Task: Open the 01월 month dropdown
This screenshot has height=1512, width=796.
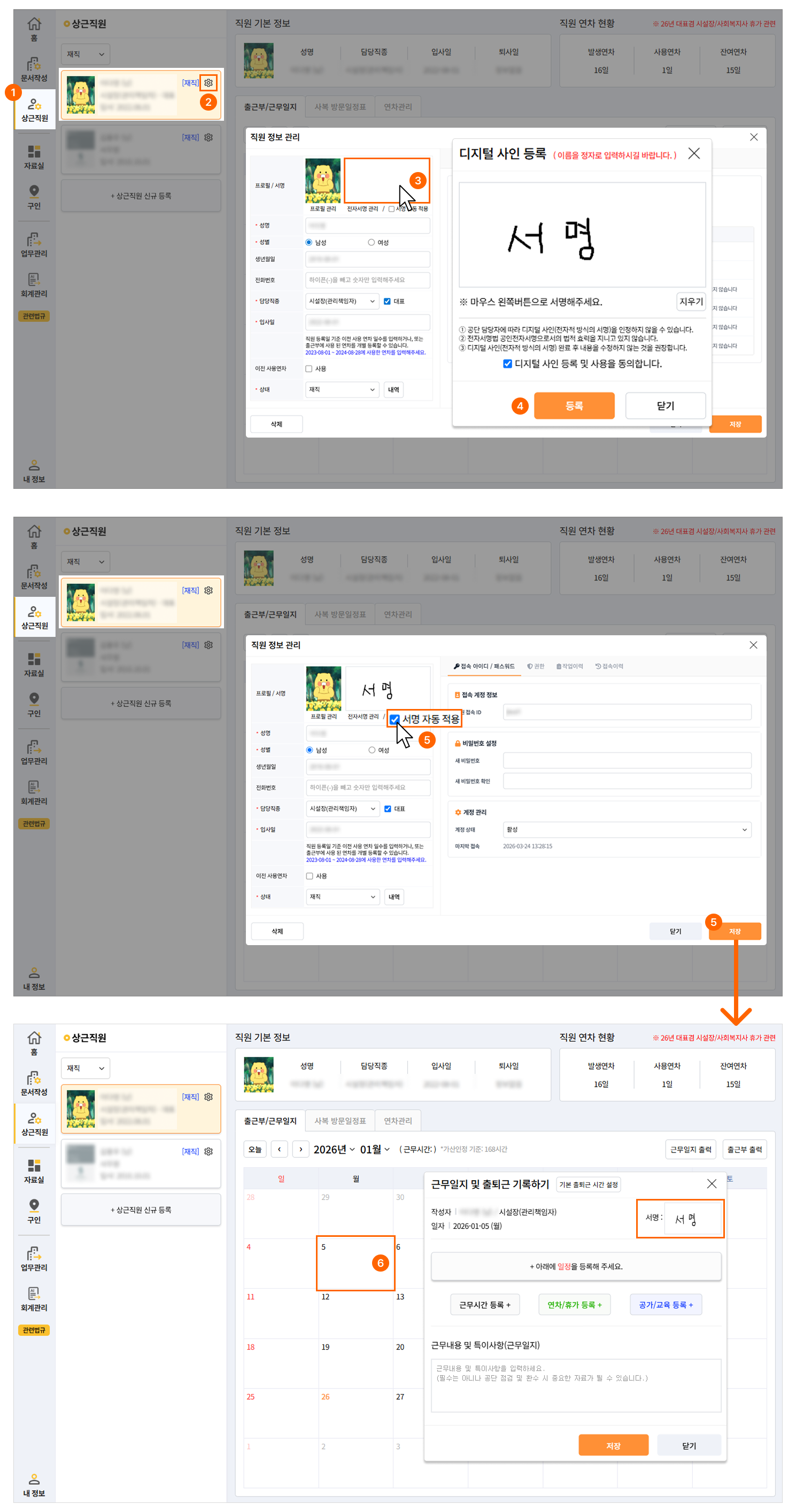Action: click(375, 1149)
